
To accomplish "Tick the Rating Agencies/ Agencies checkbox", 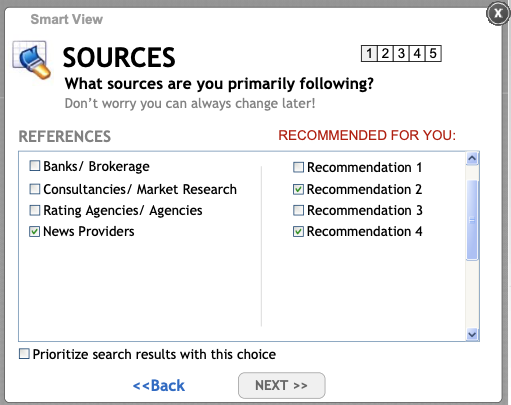I will [x=35, y=210].
